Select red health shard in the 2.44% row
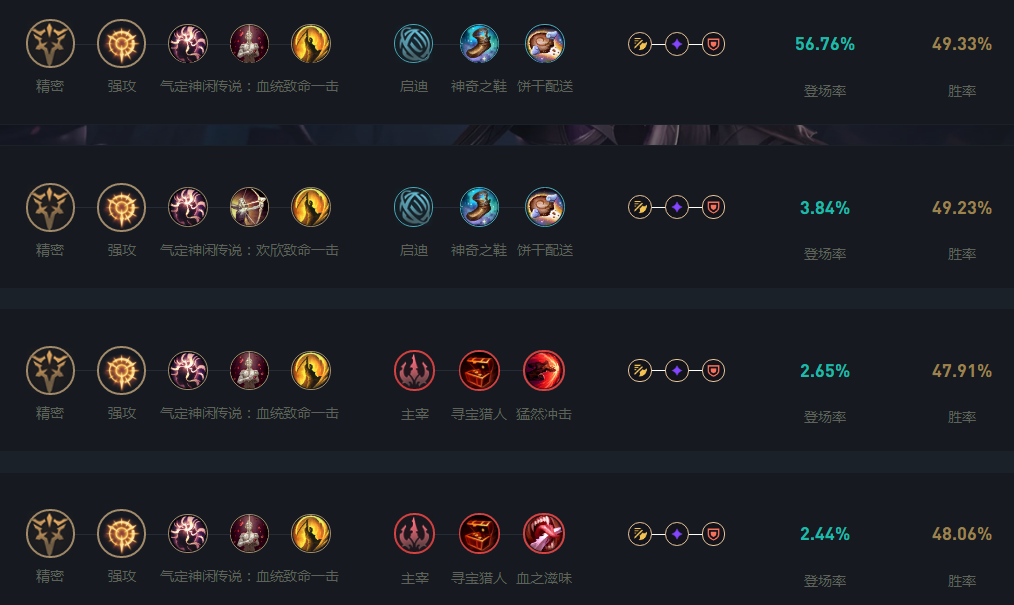This screenshot has height=605, width=1014. tap(713, 534)
